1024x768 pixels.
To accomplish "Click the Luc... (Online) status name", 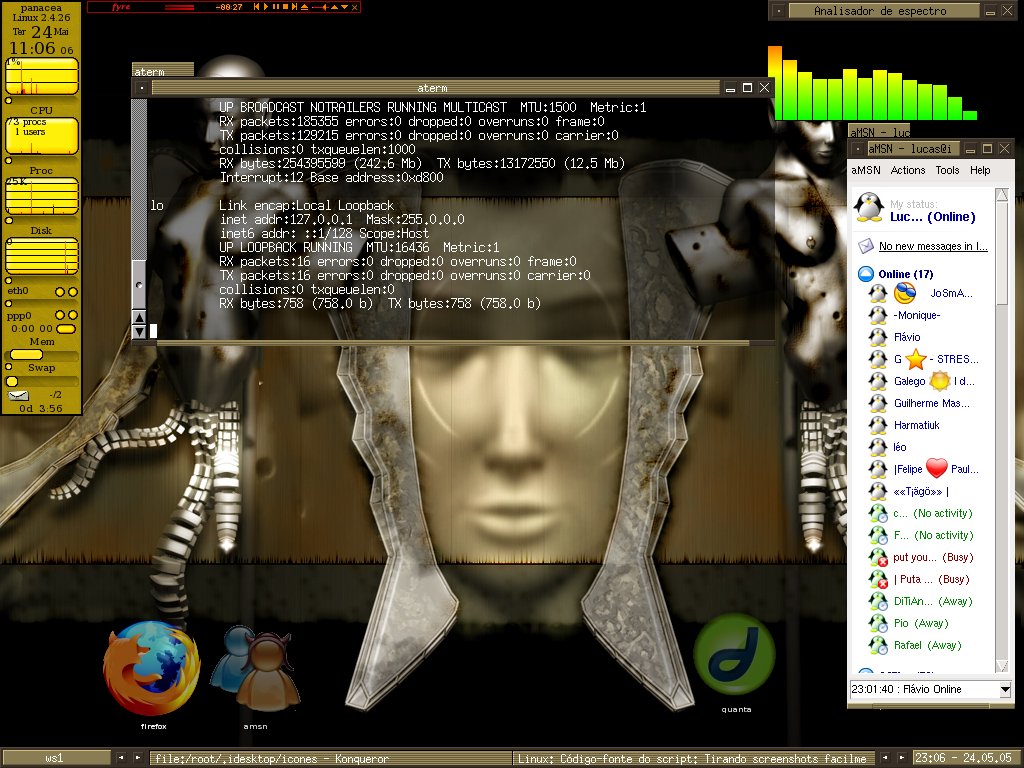I will [933, 217].
